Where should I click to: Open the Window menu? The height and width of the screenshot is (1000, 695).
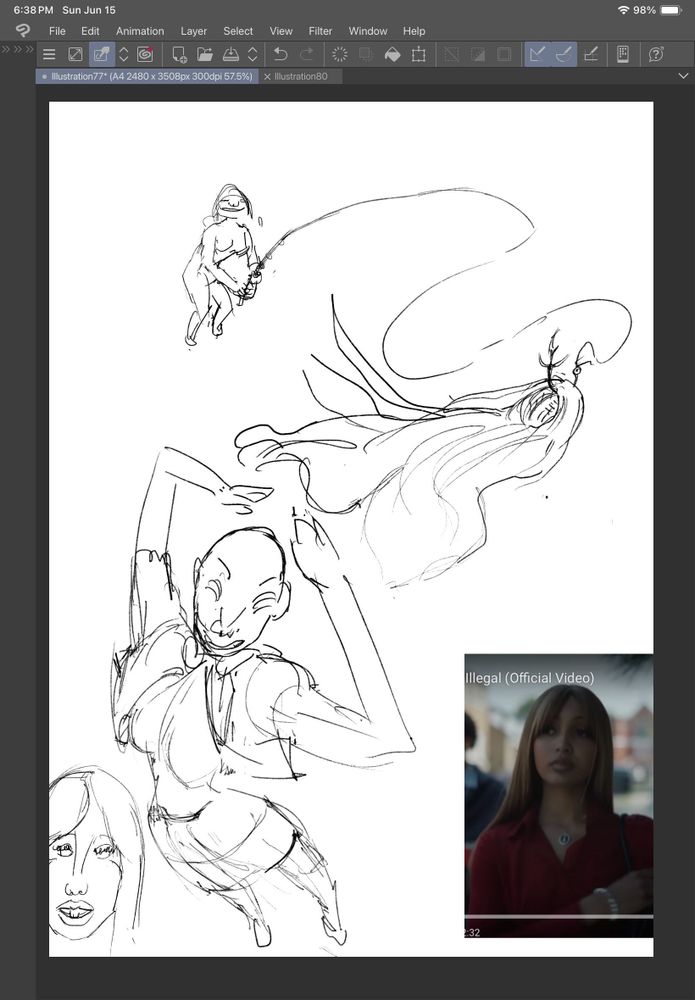coord(367,31)
